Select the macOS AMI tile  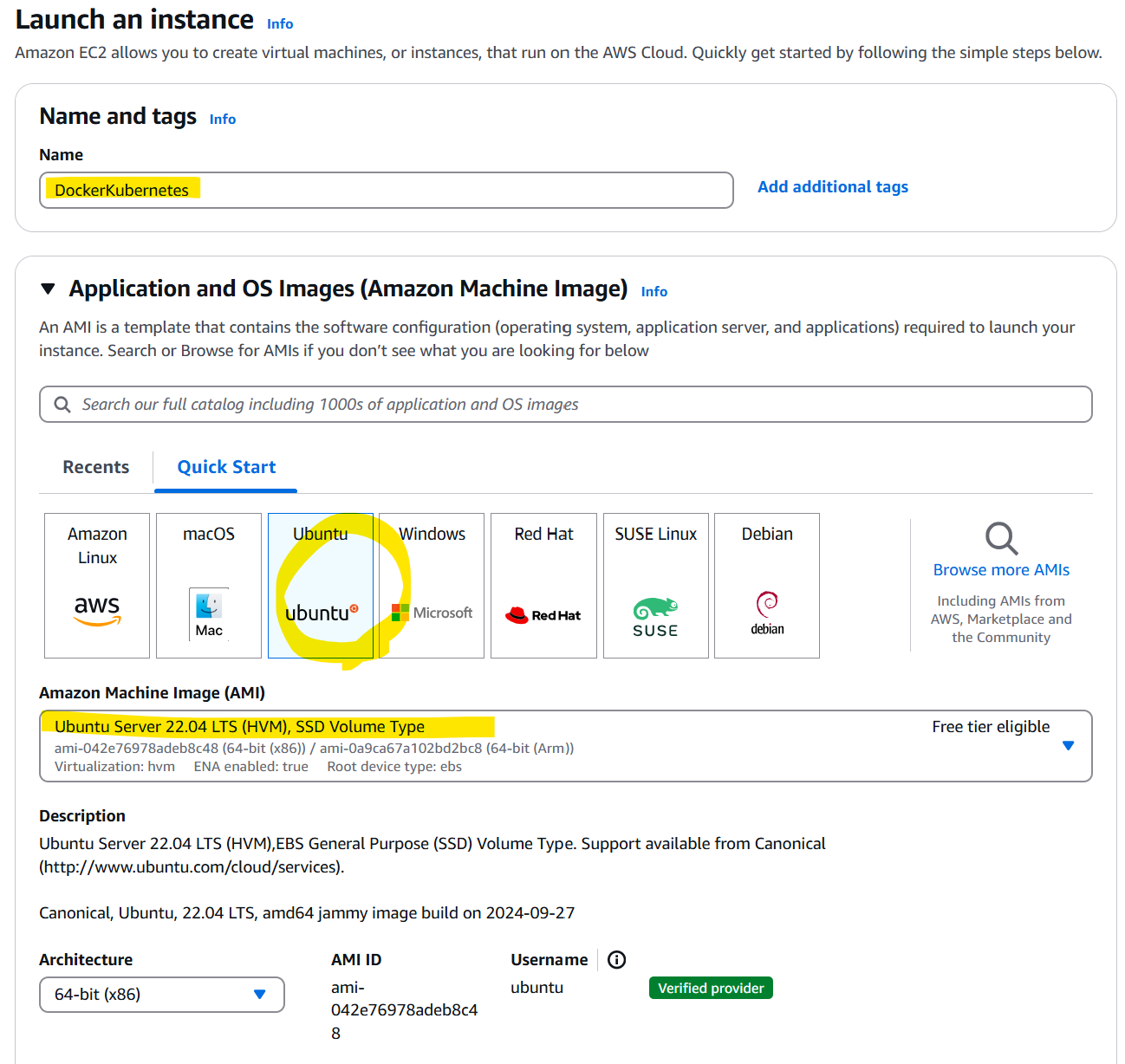(x=209, y=586)
